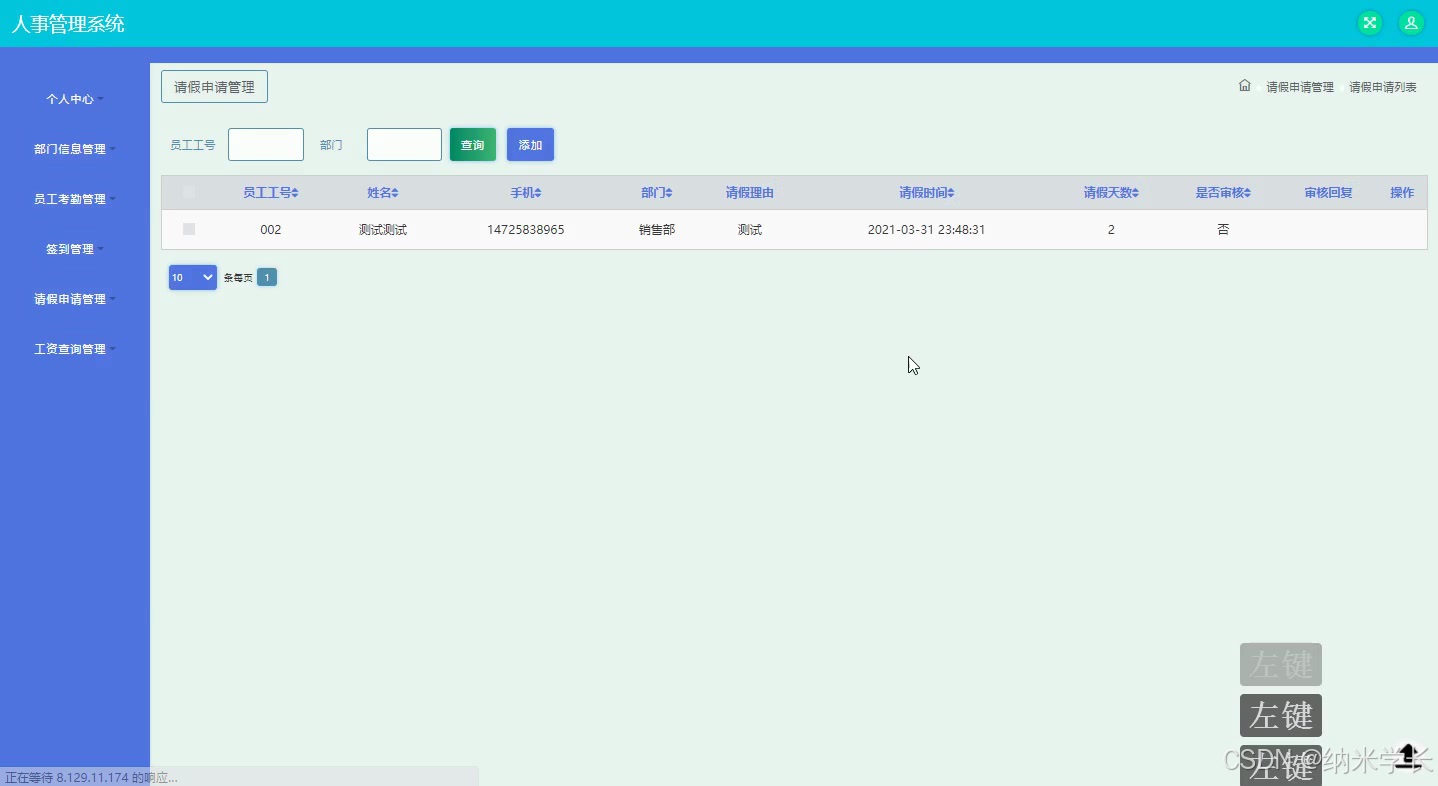Expand the 个人中心 sidebar menu
The height and width of the screenshot is (786, 1438).
[x=75, y=99]
